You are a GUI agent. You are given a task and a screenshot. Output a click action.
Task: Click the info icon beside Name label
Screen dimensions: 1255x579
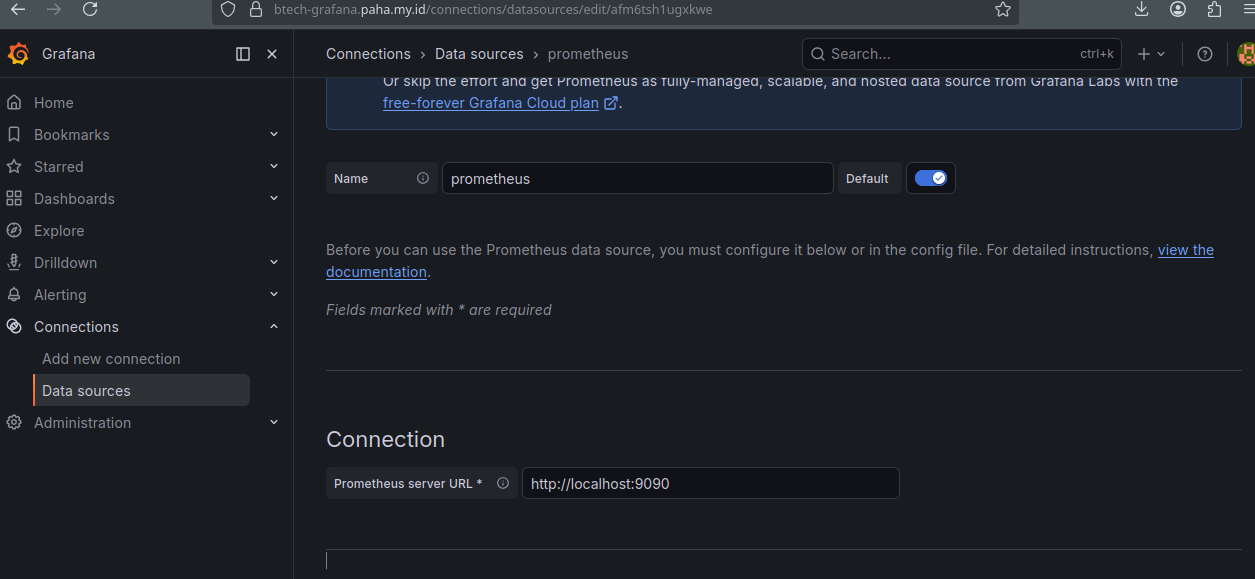coord(423,178)
